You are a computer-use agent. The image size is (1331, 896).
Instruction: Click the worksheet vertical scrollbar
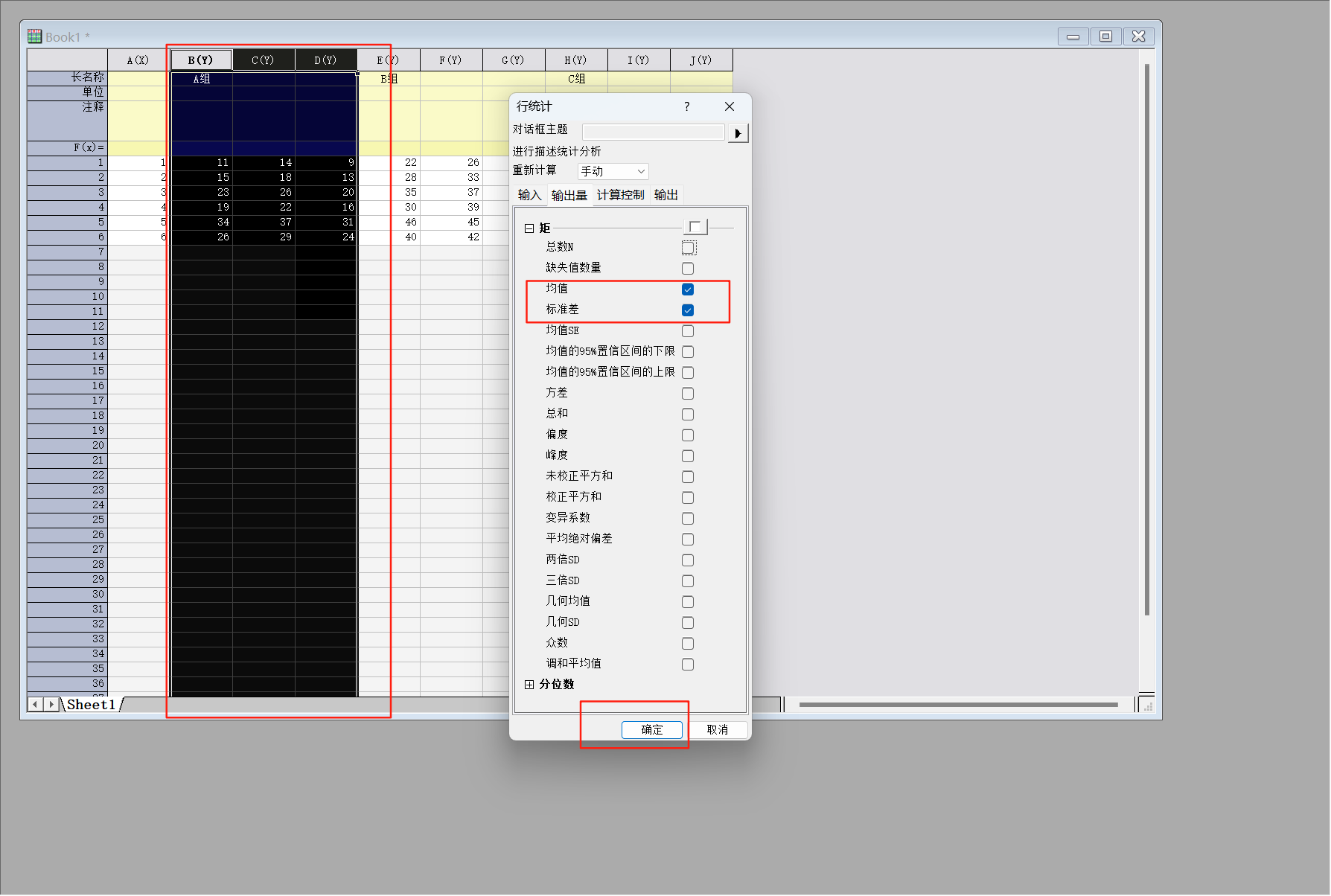coord(1147,339)
